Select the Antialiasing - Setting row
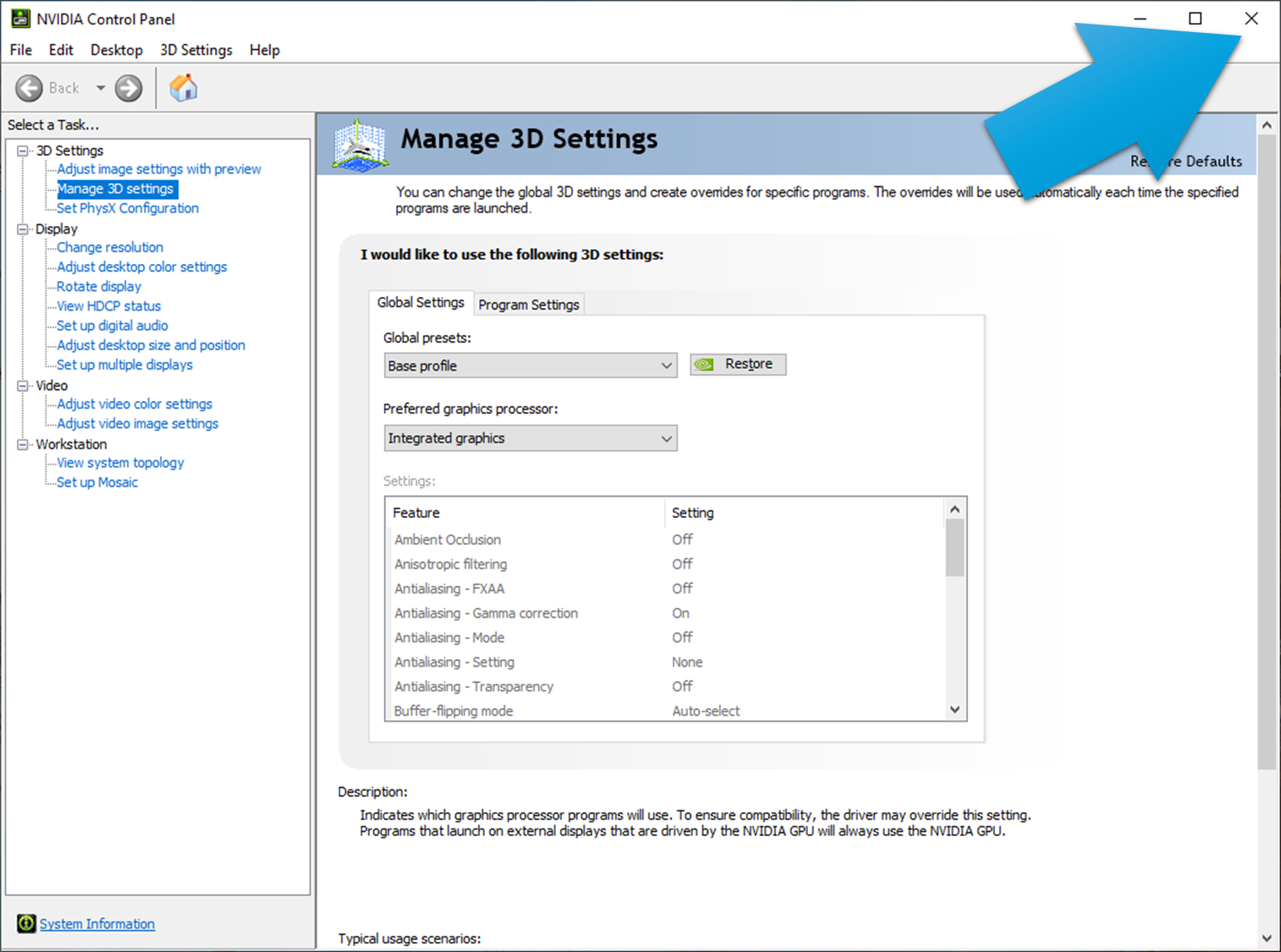Screen dimensions: 1281x952 coord(665,663)
